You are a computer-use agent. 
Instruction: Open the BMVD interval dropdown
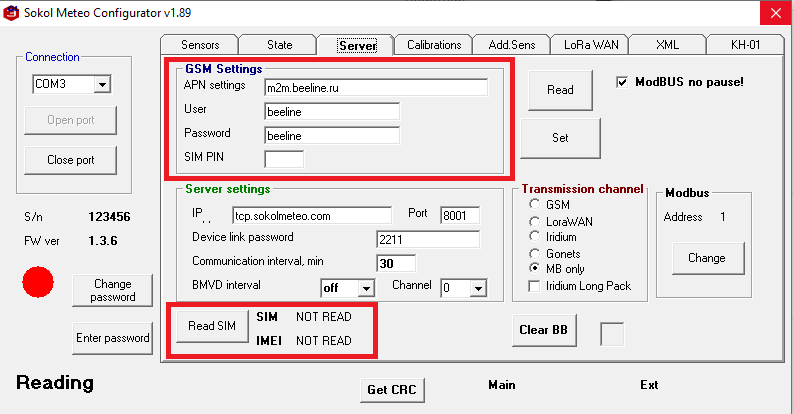(366, 288)
